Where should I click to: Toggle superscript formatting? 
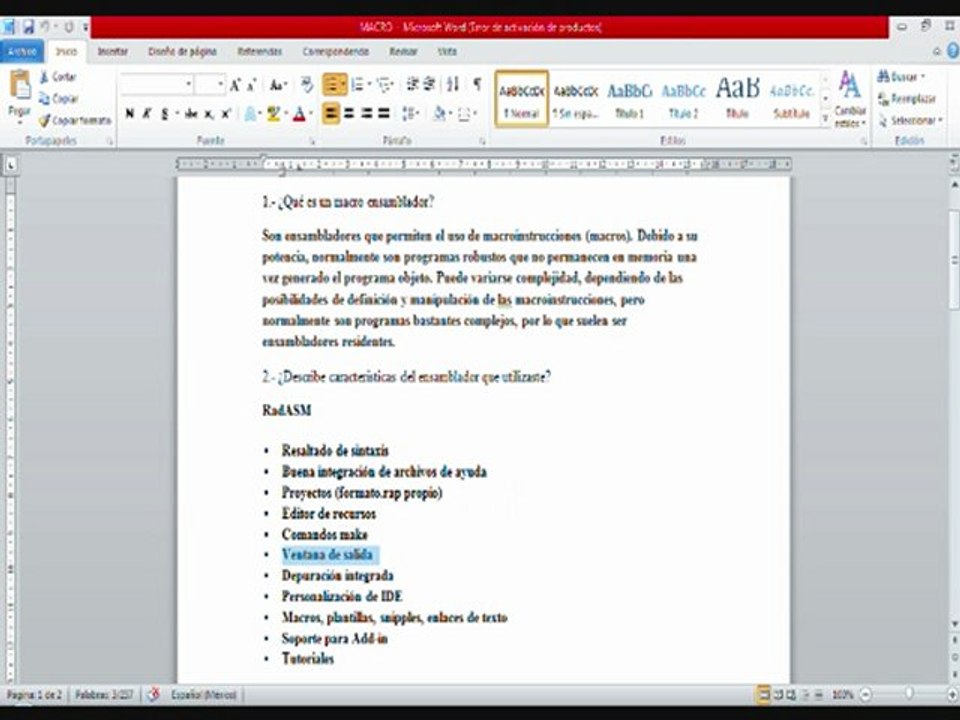(x=226, y=114)
